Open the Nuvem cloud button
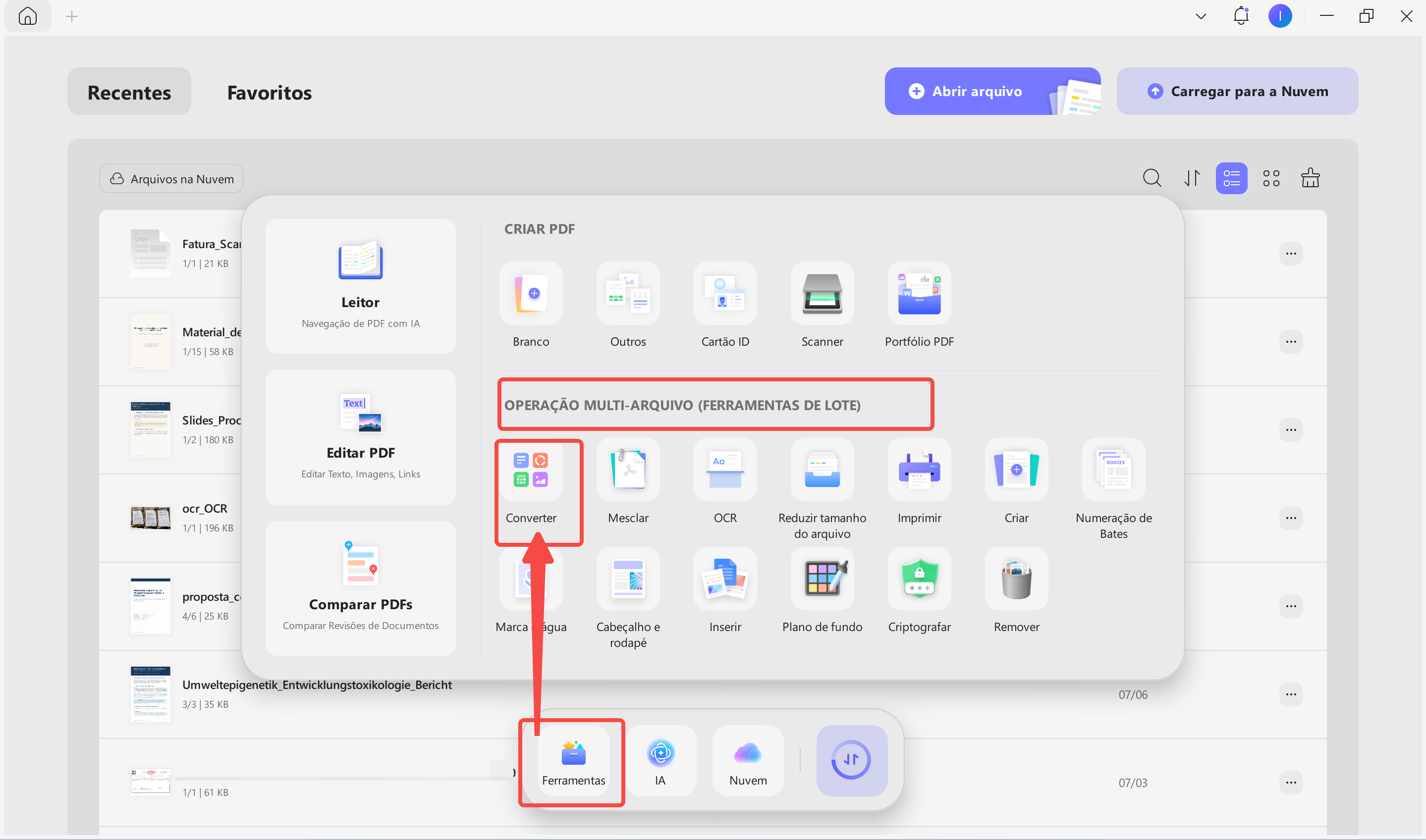The width and height of the screenshot is (1426, 840). pos(748,761)
